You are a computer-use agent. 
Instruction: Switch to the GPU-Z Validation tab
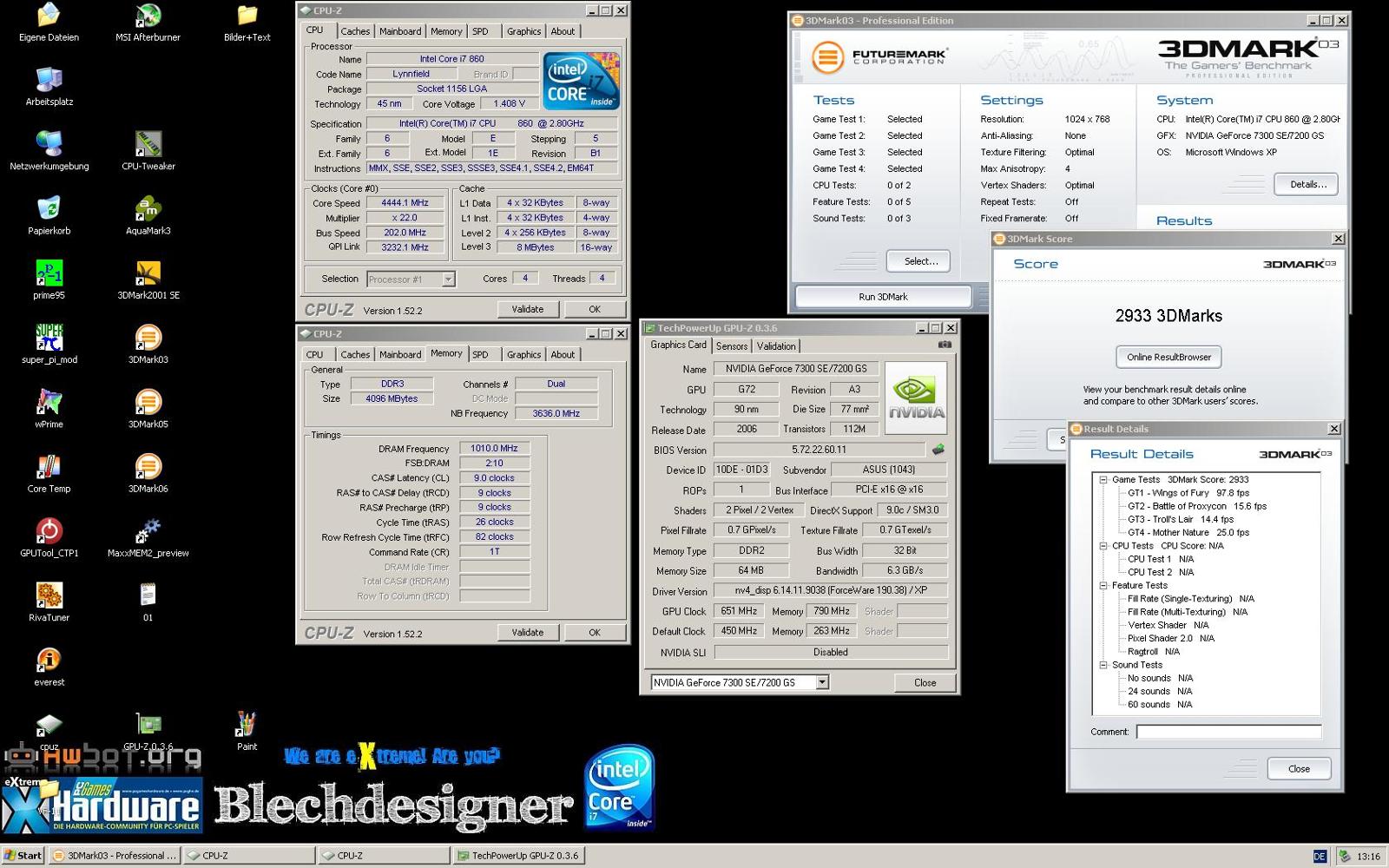click(x=776, y=346)
